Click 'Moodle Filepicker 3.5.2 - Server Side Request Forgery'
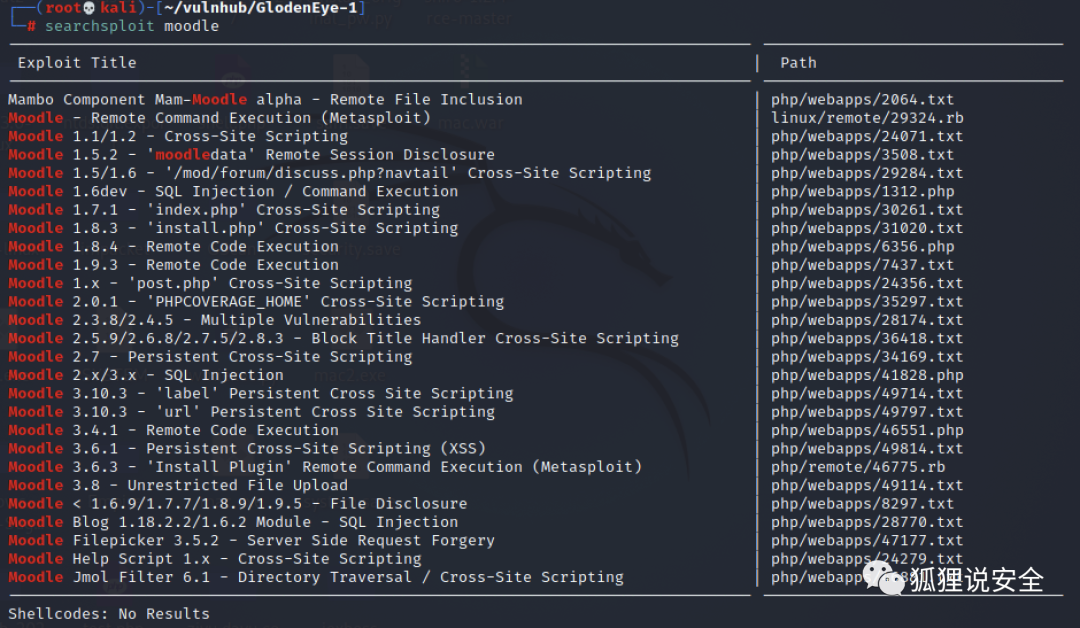1080x628 pixels. [251, 540]
